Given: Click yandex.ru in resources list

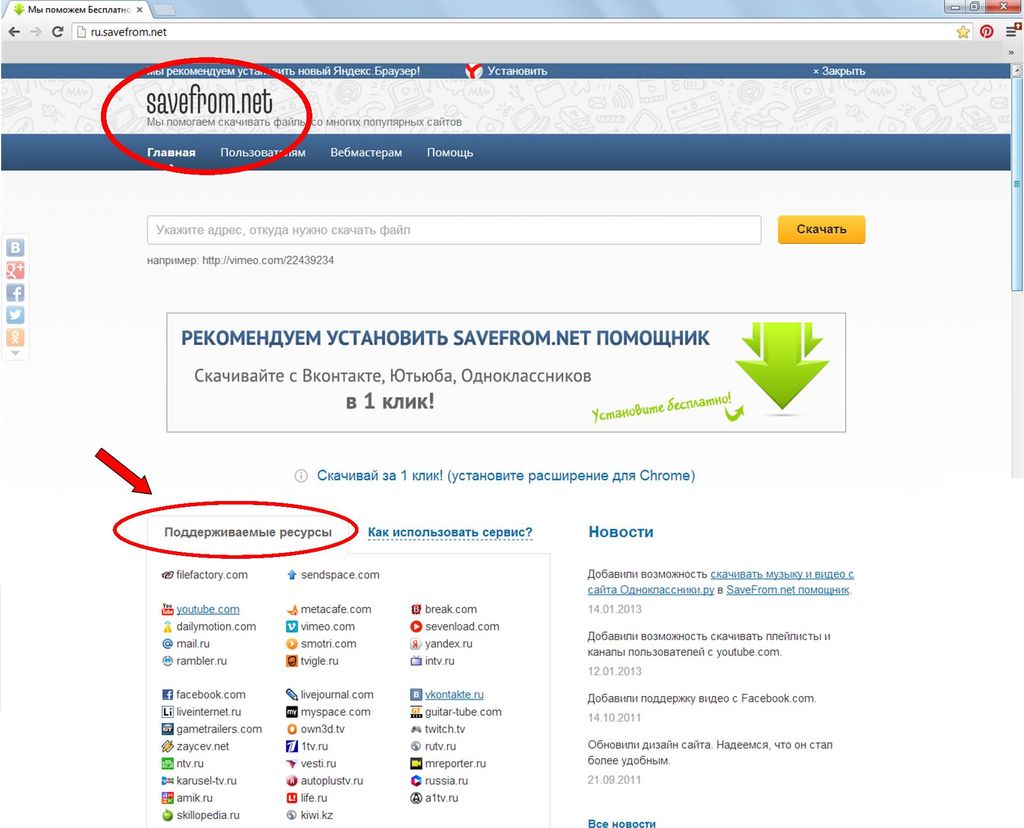Looking at the screenshot, I should click(x=449, y=644).
